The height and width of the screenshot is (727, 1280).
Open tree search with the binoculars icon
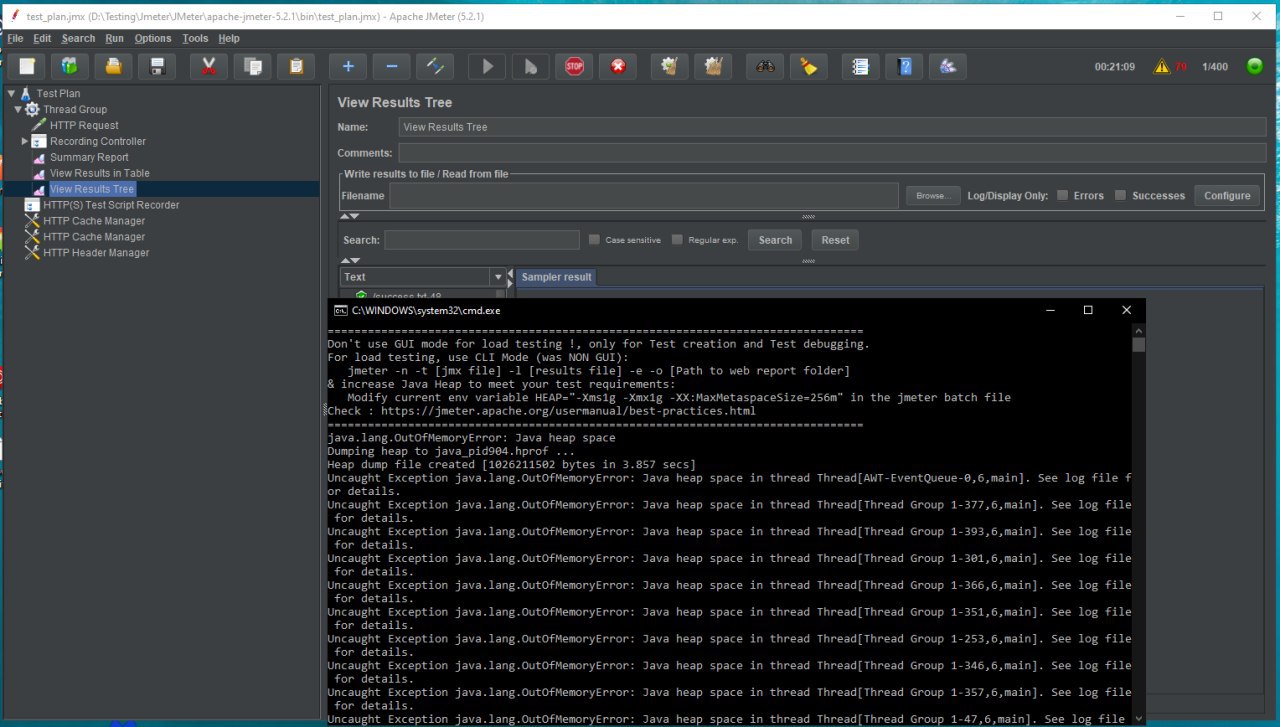(765, 67)
